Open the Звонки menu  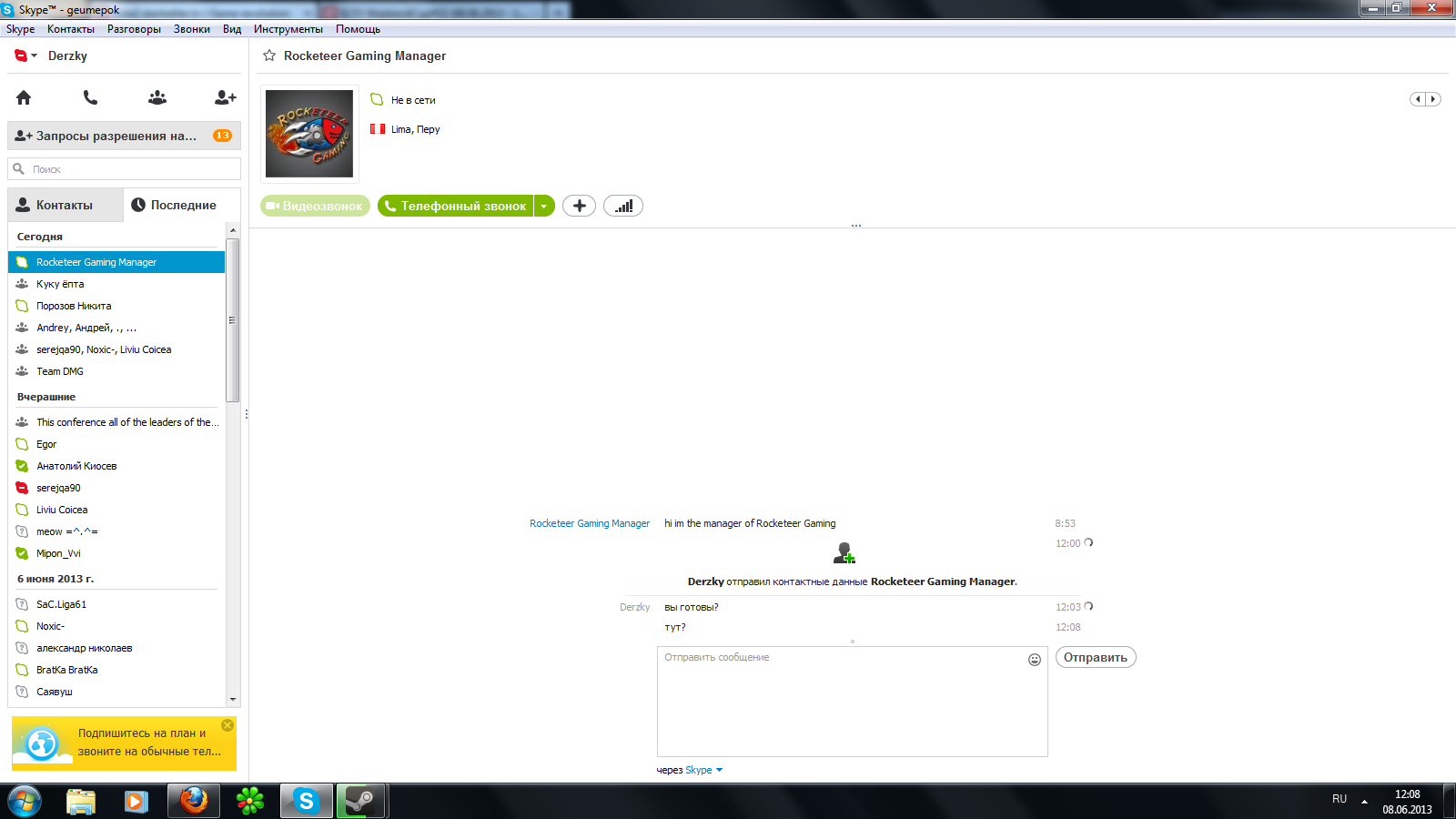click(192, 29)
